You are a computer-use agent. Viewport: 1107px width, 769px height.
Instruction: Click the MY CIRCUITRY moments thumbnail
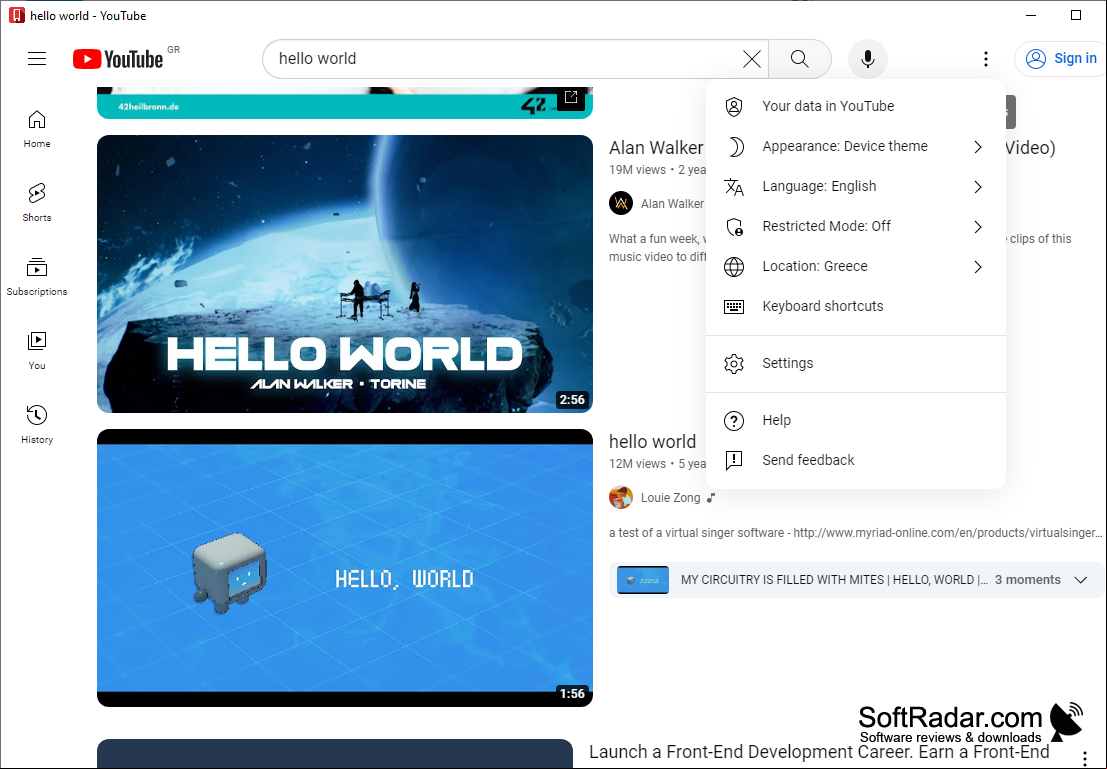[642, 580]
